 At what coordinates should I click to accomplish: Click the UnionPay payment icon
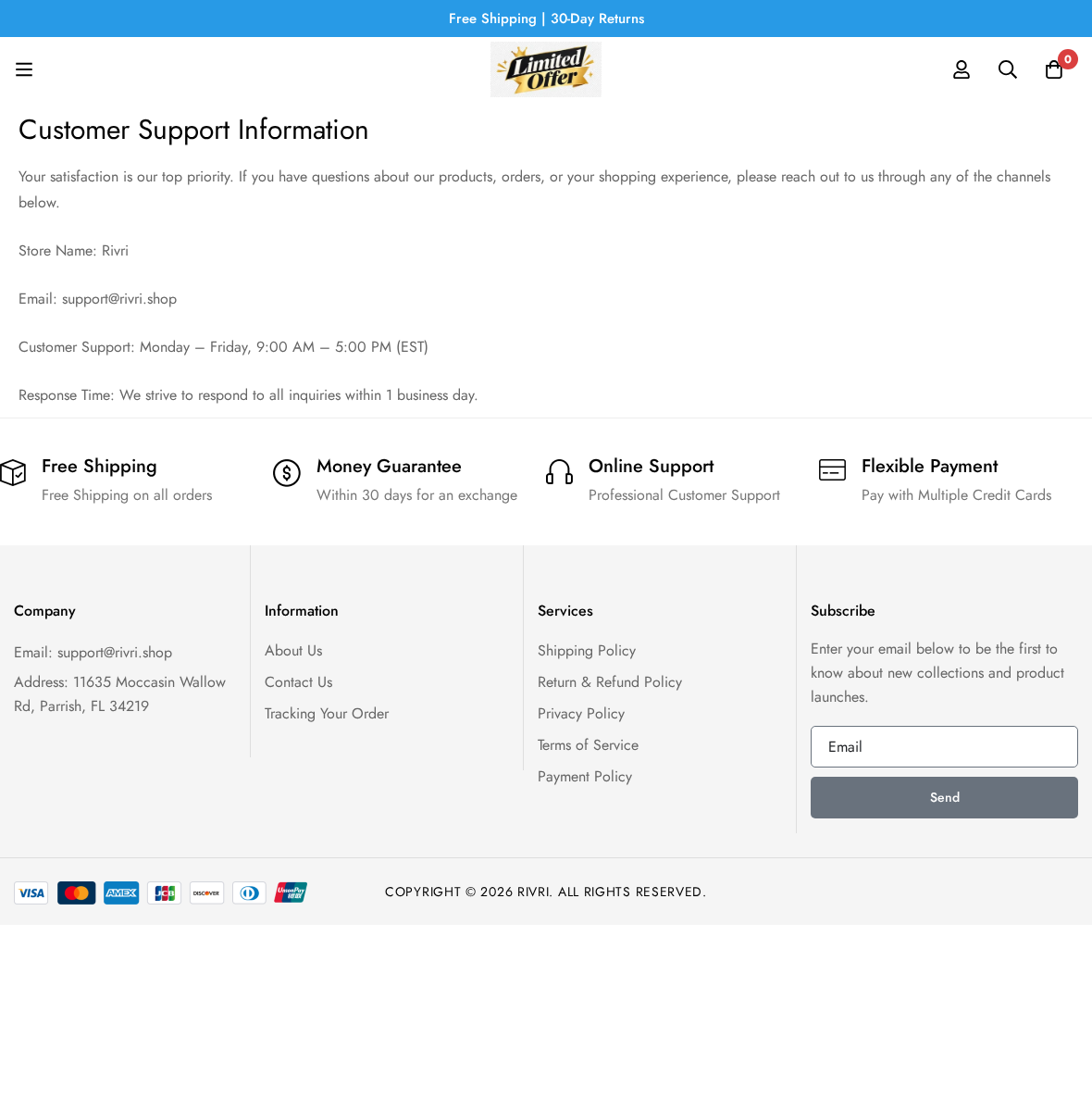[291, 893]
